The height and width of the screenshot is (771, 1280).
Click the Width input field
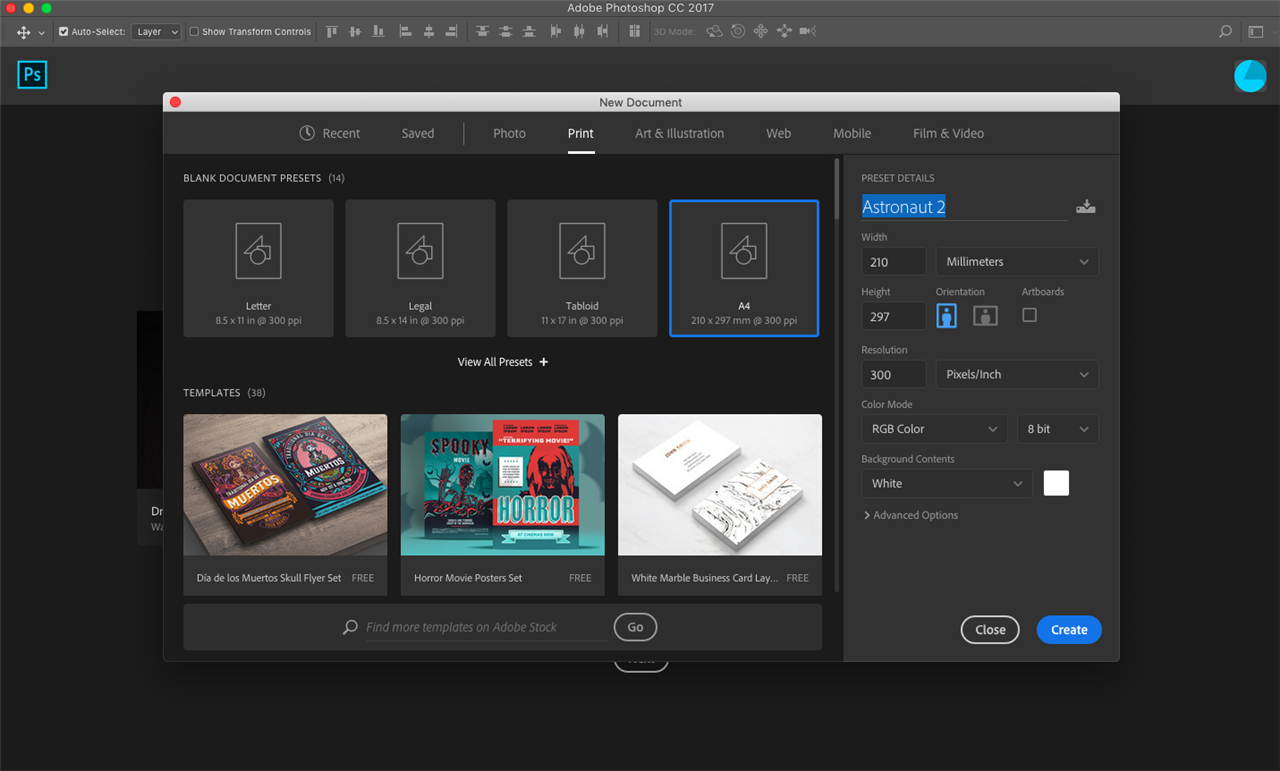tap(894, 262)
